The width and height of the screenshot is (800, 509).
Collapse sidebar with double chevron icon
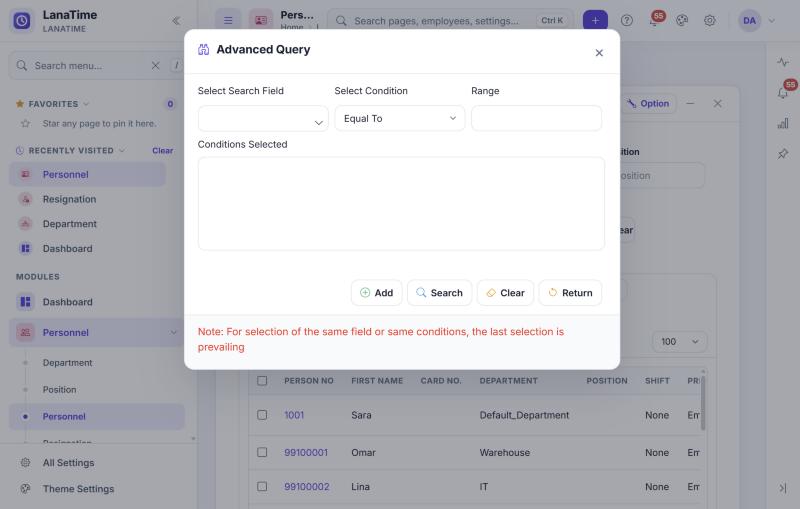click(176, 21)
